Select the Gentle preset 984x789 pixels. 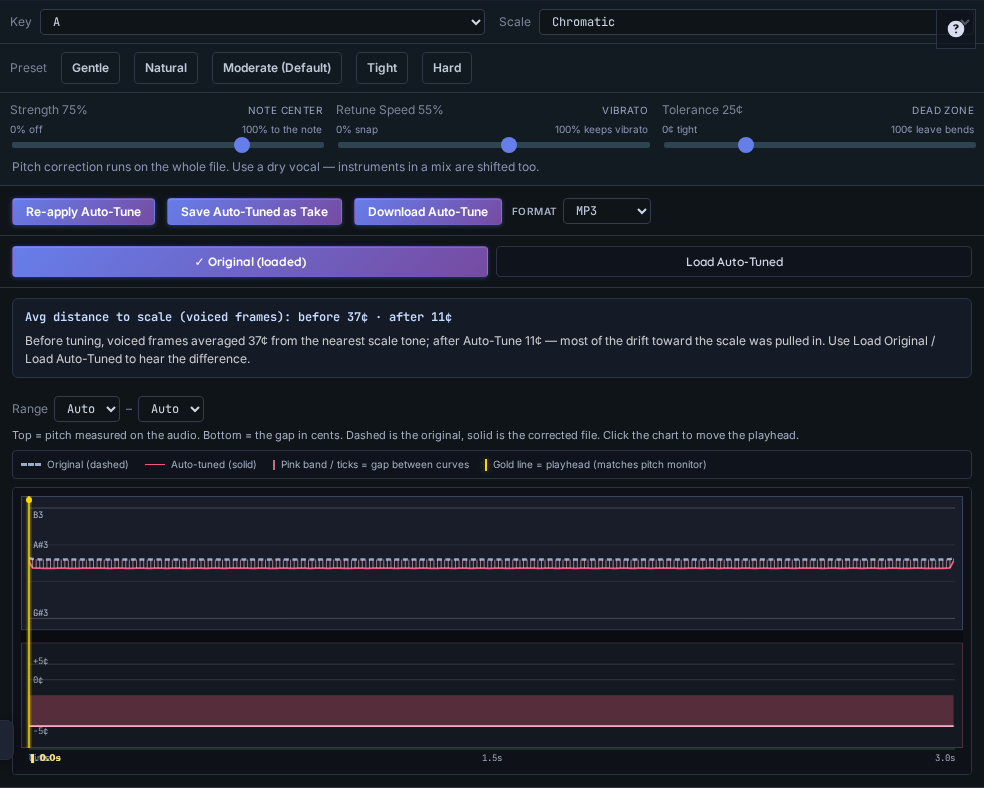[90, 68]
